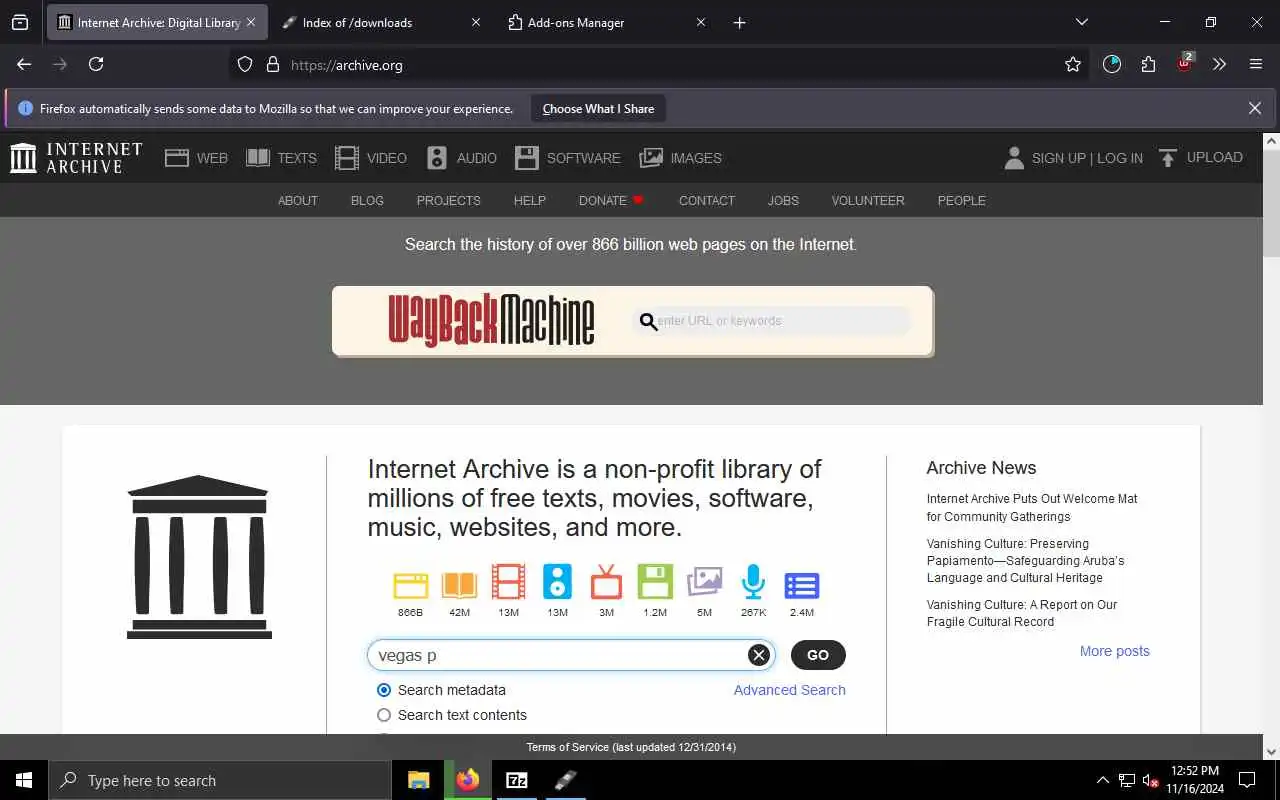Click the green floppy disk icon labeled 1.2M
Image resolution: width=1280 pixels, height=800 pixels.
coord(655,582)
